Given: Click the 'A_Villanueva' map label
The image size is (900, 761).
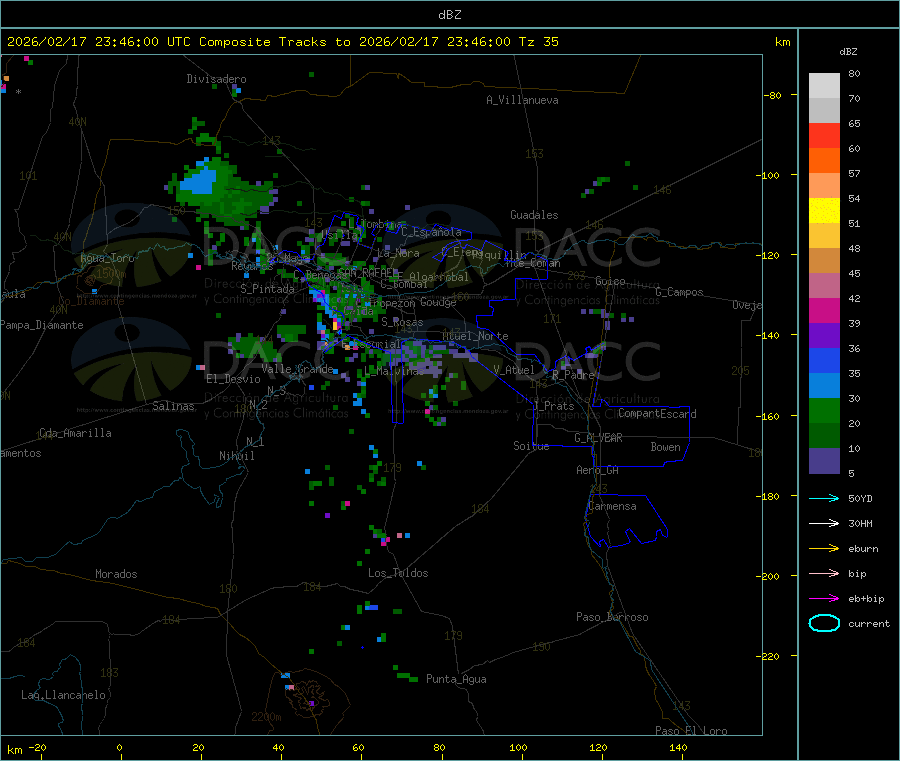Looking at the screenshot, I should click(522, 100).
